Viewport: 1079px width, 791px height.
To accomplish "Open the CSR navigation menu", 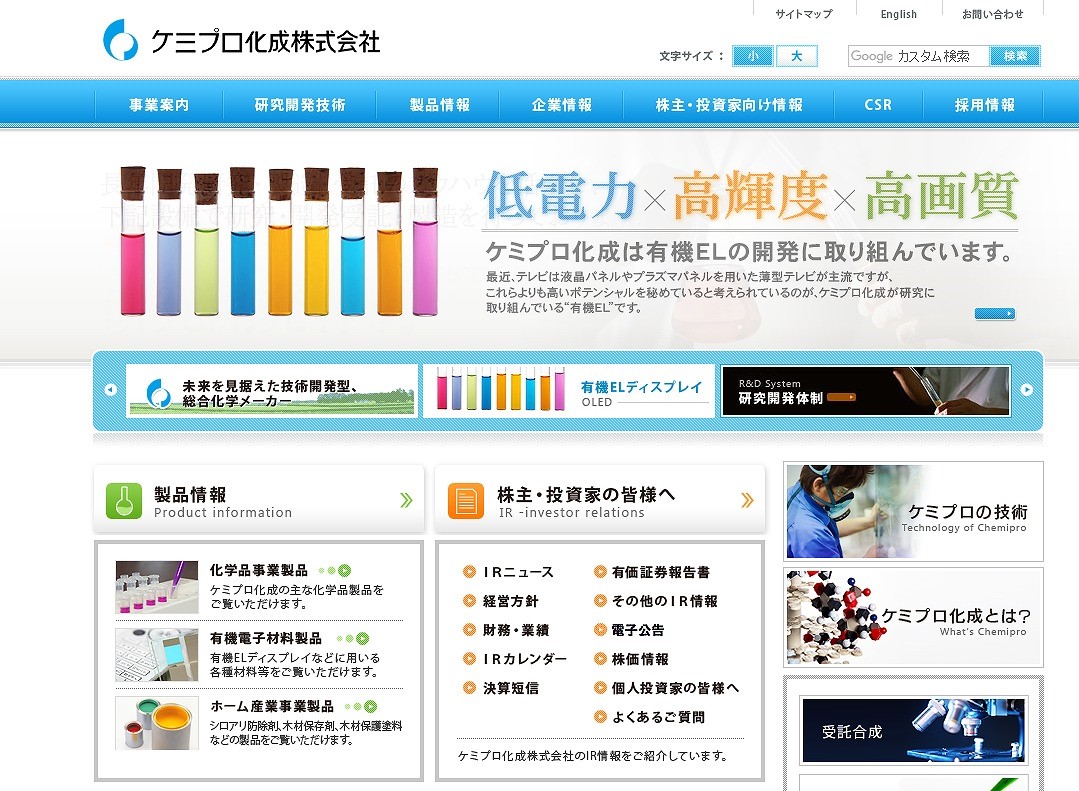I will click(878, 105).
